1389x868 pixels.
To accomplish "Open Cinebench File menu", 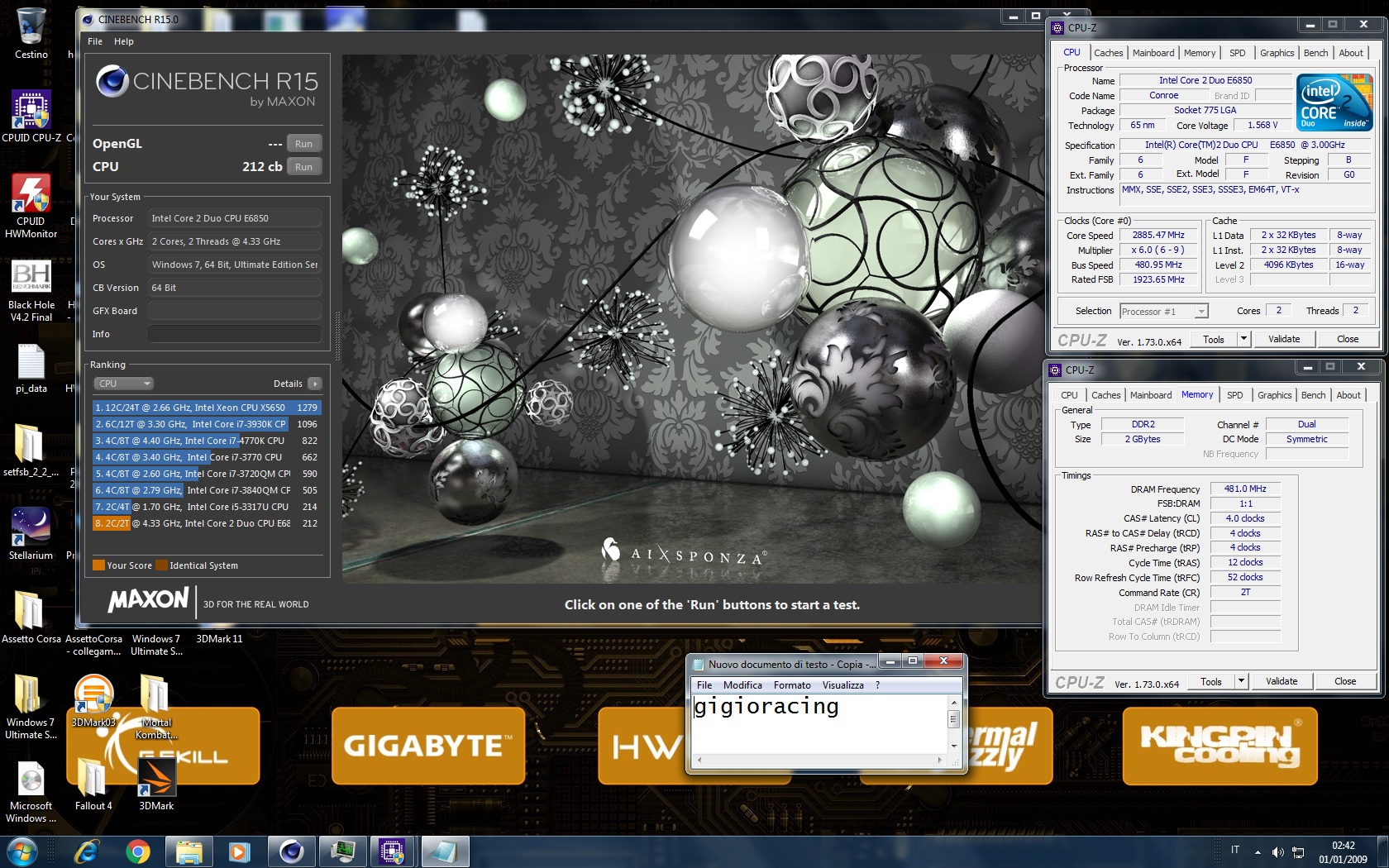I will 95,41.
